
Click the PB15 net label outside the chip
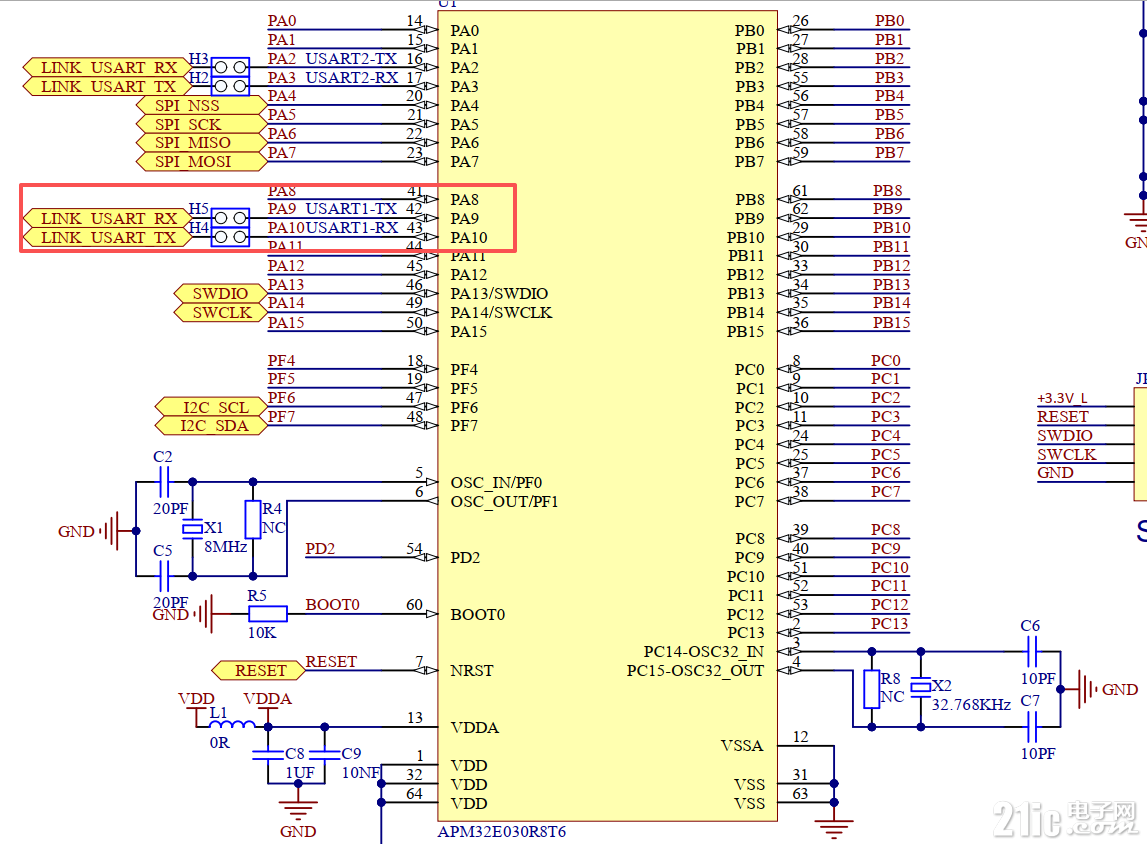[891, 323]
